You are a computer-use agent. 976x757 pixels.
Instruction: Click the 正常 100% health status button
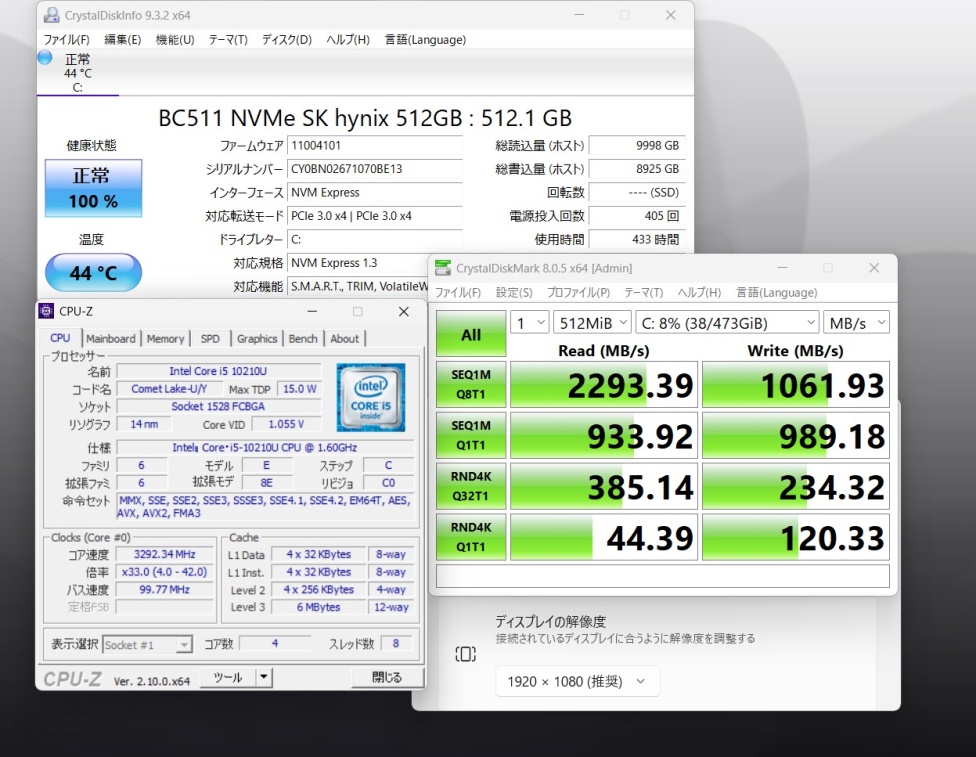[x=93, y=188]
